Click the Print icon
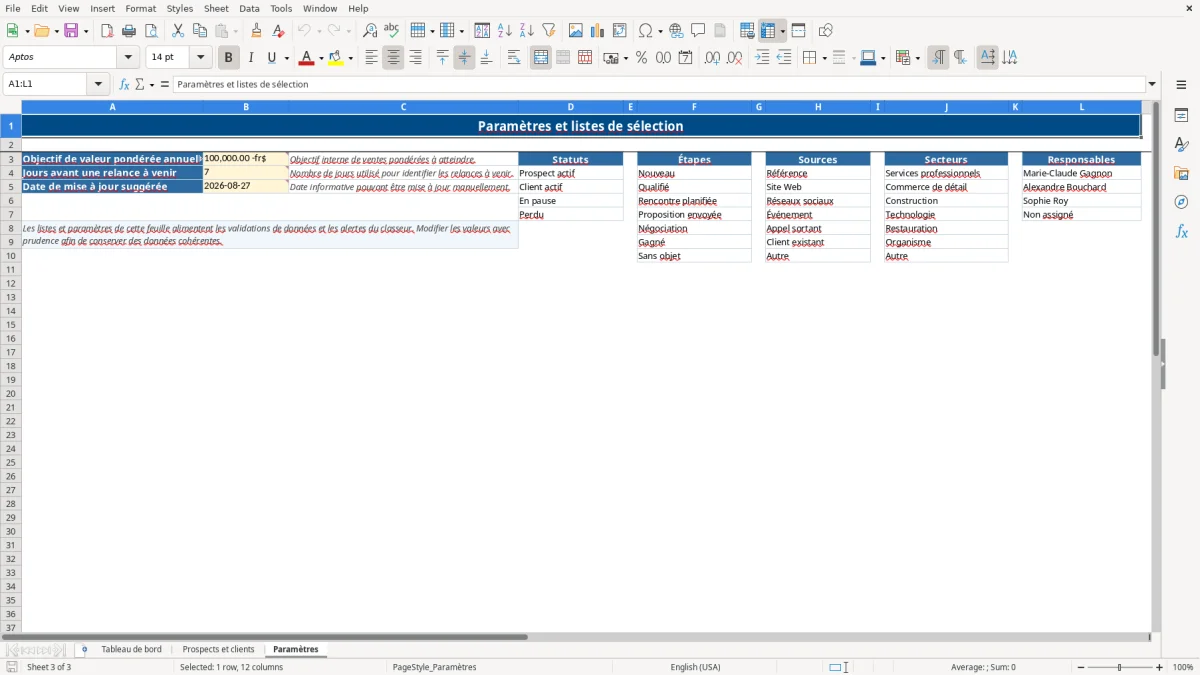 [x=129, y=31]
